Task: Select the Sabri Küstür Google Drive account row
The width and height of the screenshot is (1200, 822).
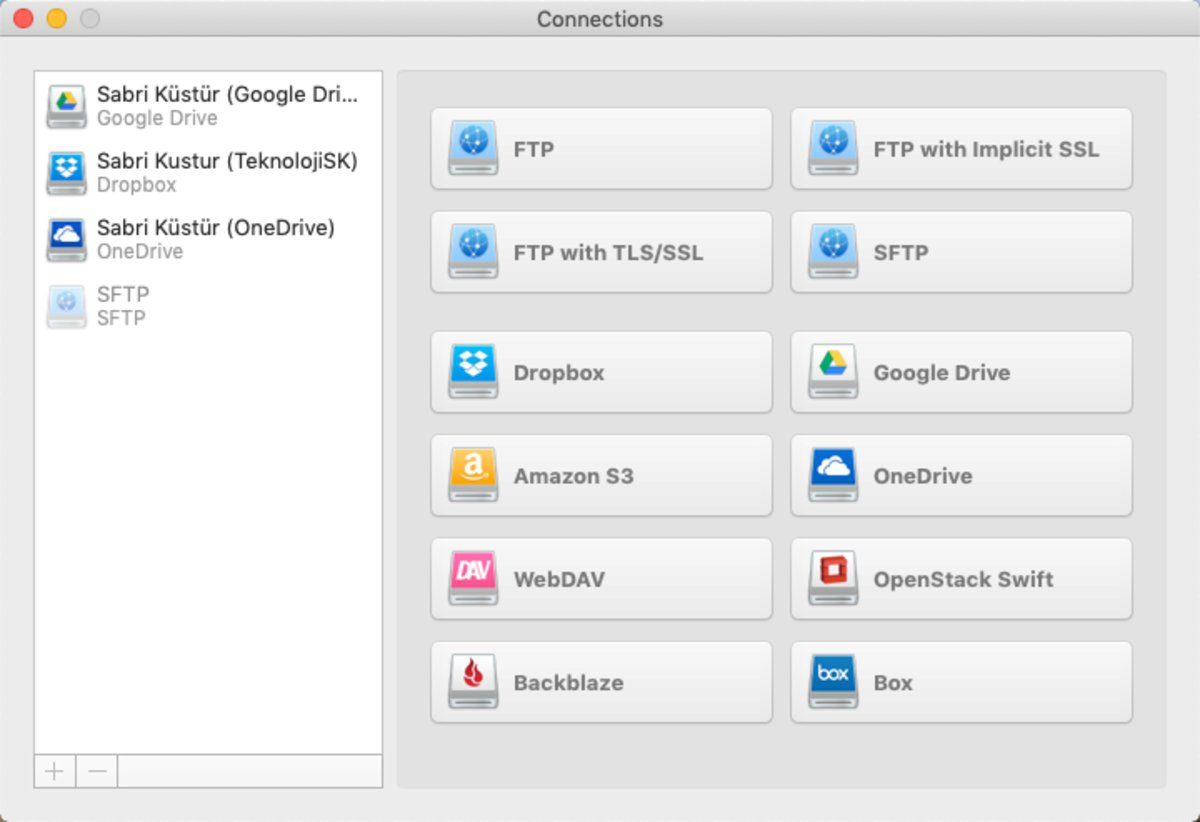Action: click(208, 106)
